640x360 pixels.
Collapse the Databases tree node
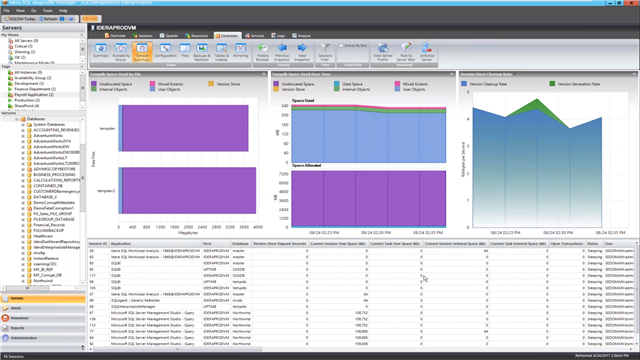[x=17, y=119]
